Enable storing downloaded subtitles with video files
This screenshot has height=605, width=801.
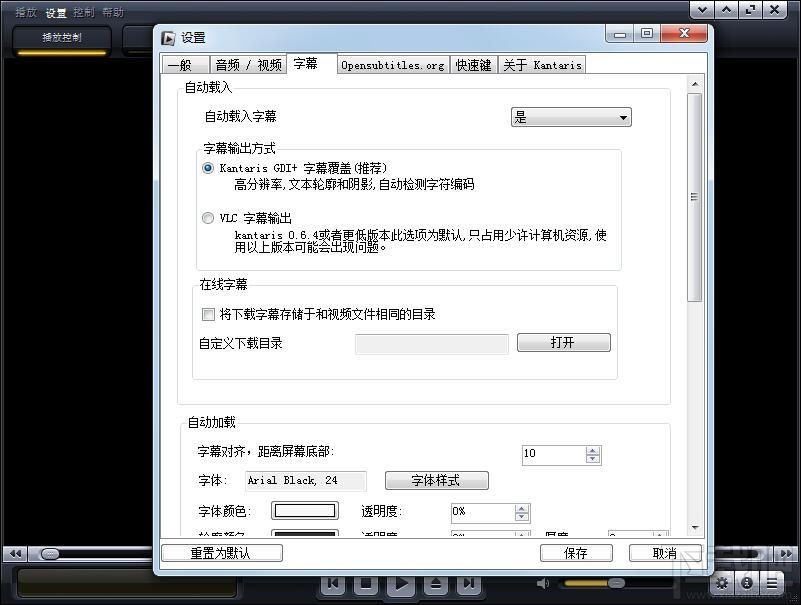coord(208,315)
